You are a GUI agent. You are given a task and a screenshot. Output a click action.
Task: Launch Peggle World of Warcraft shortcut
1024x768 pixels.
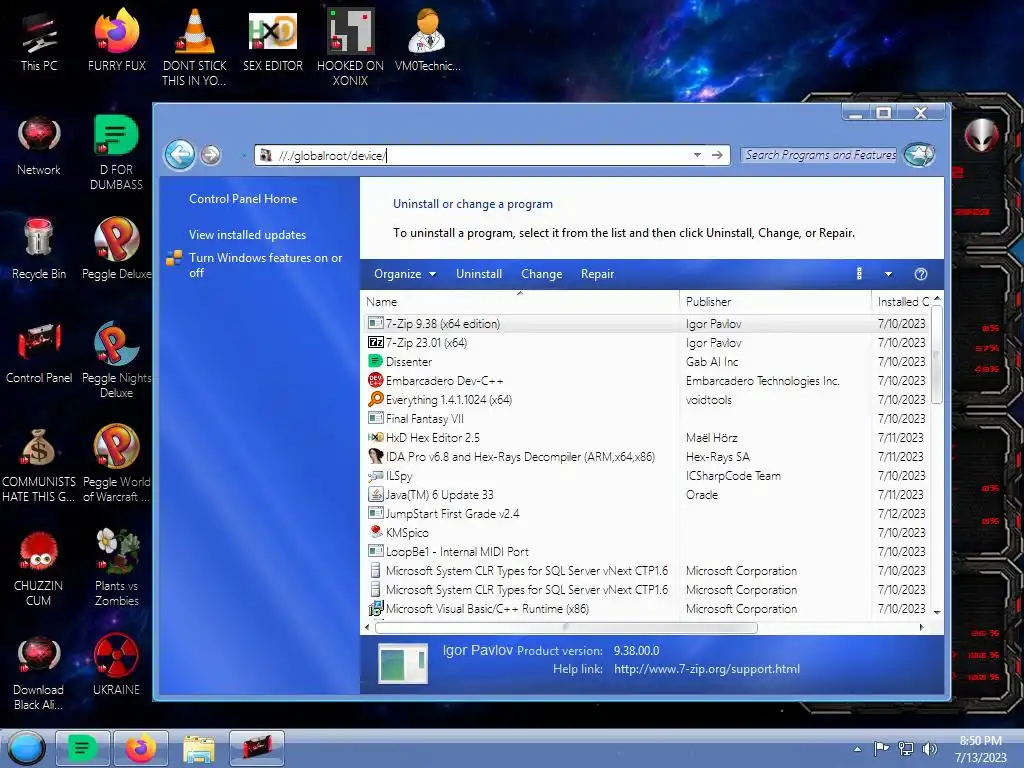[116, 464]
